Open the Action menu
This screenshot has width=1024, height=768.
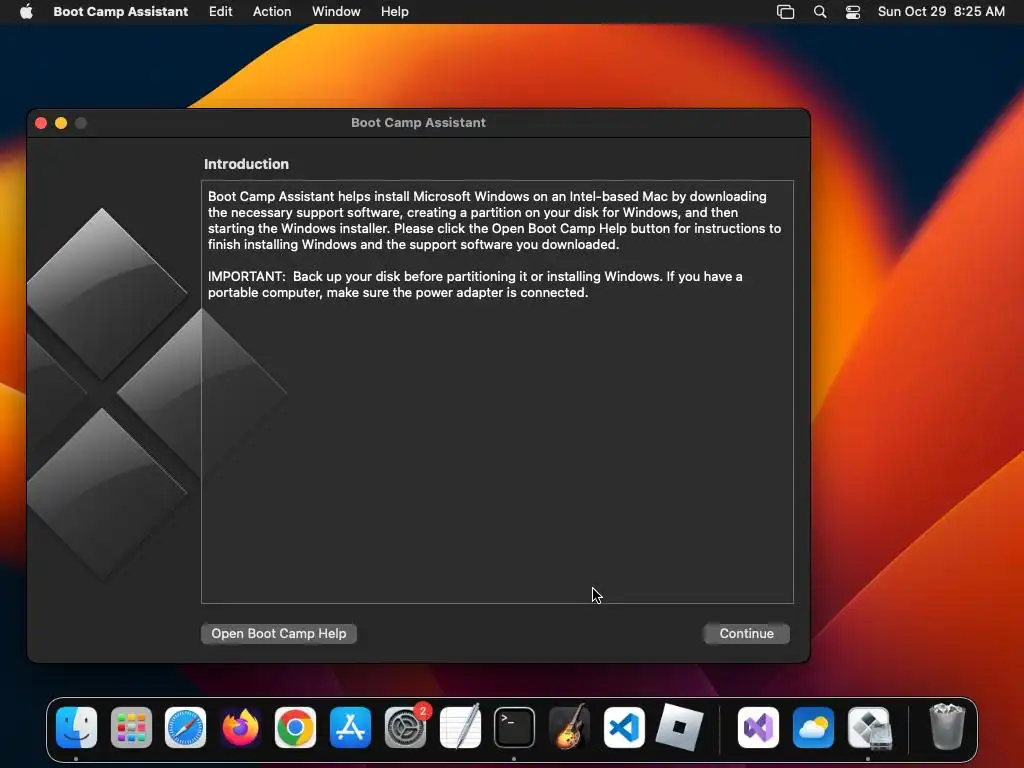(272, 12)
